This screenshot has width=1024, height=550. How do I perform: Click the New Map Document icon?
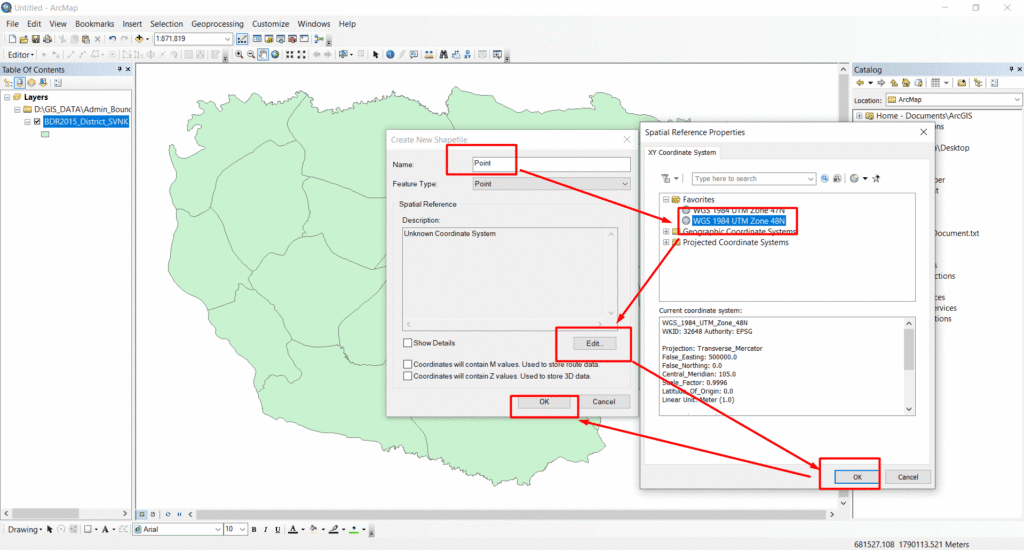tap(12, 39)
